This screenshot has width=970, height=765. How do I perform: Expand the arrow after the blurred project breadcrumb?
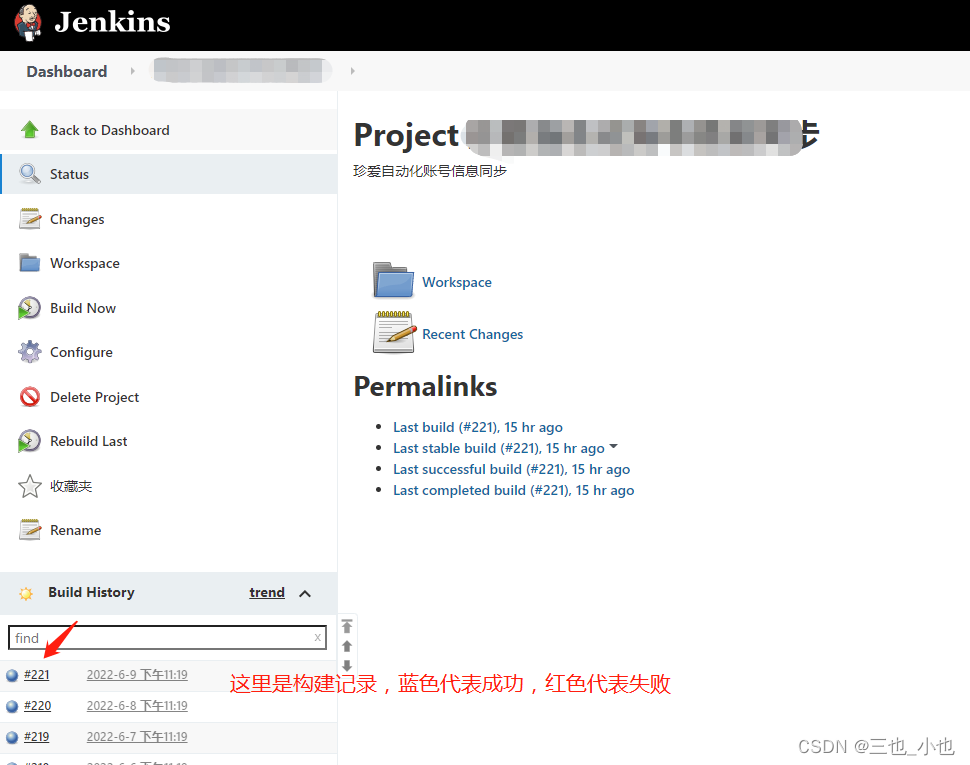tap(353, 71)
